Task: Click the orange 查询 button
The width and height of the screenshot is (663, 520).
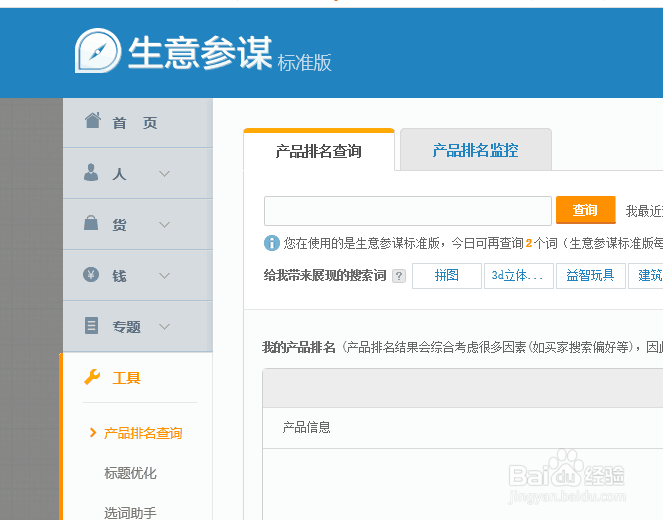Action: pyautogui.click(x=586, y=210)
